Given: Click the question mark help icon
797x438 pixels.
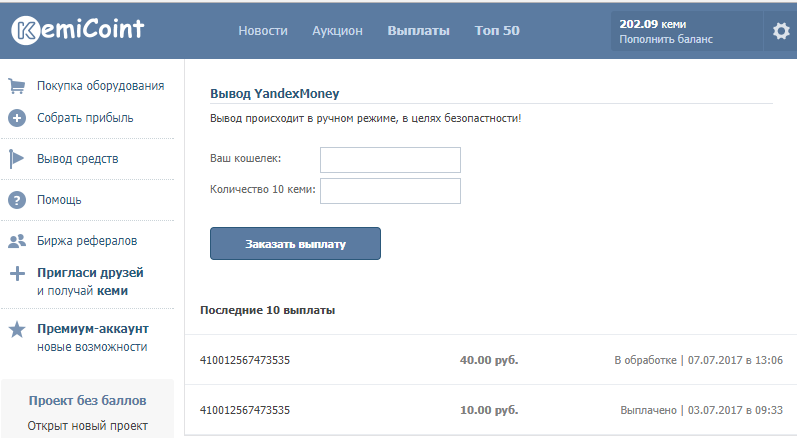Looking at the screenshot, I should tap(17, 200).
